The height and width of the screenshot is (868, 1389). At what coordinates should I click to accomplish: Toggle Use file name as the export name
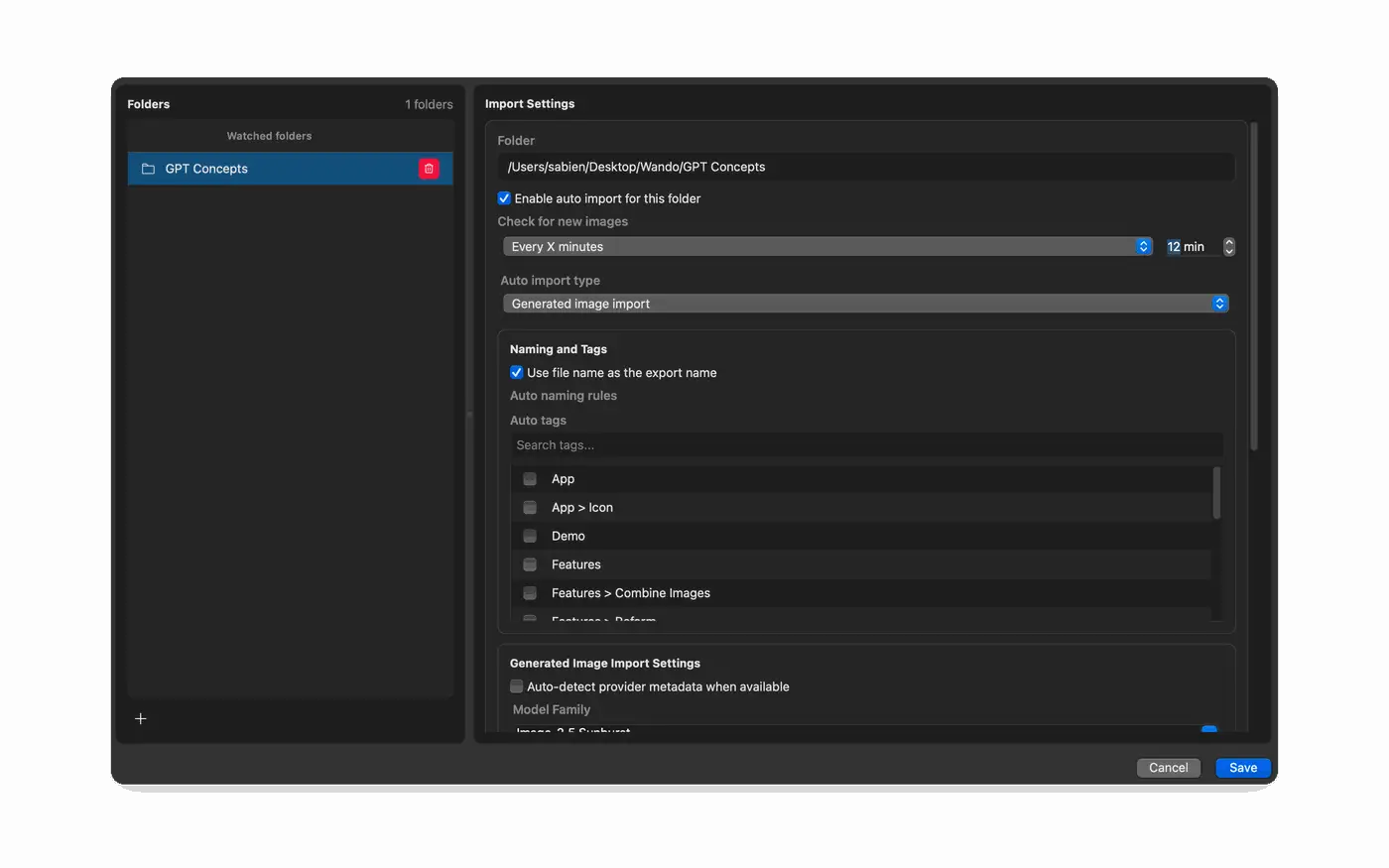[516, 373]
